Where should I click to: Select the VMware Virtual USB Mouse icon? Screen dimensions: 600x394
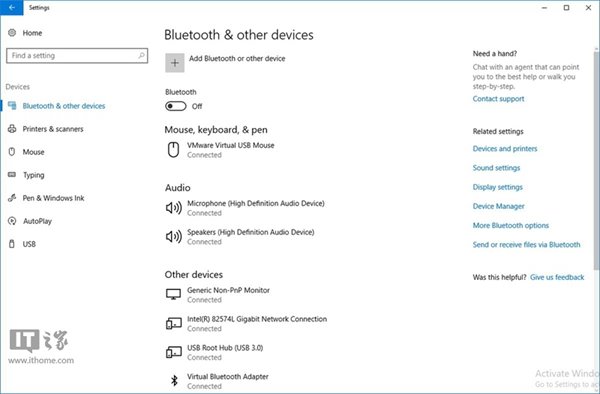pos(173,150)
